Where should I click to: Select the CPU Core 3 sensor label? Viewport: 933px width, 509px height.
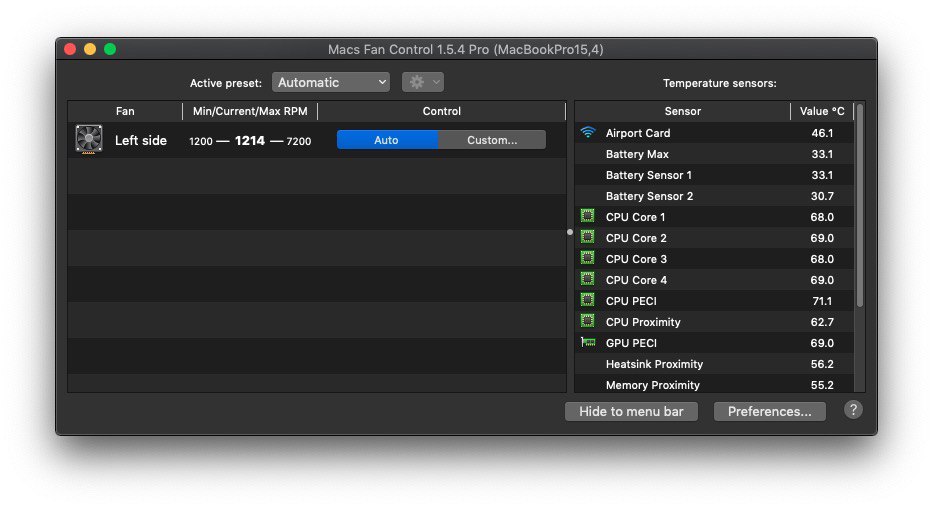[636, 259]
